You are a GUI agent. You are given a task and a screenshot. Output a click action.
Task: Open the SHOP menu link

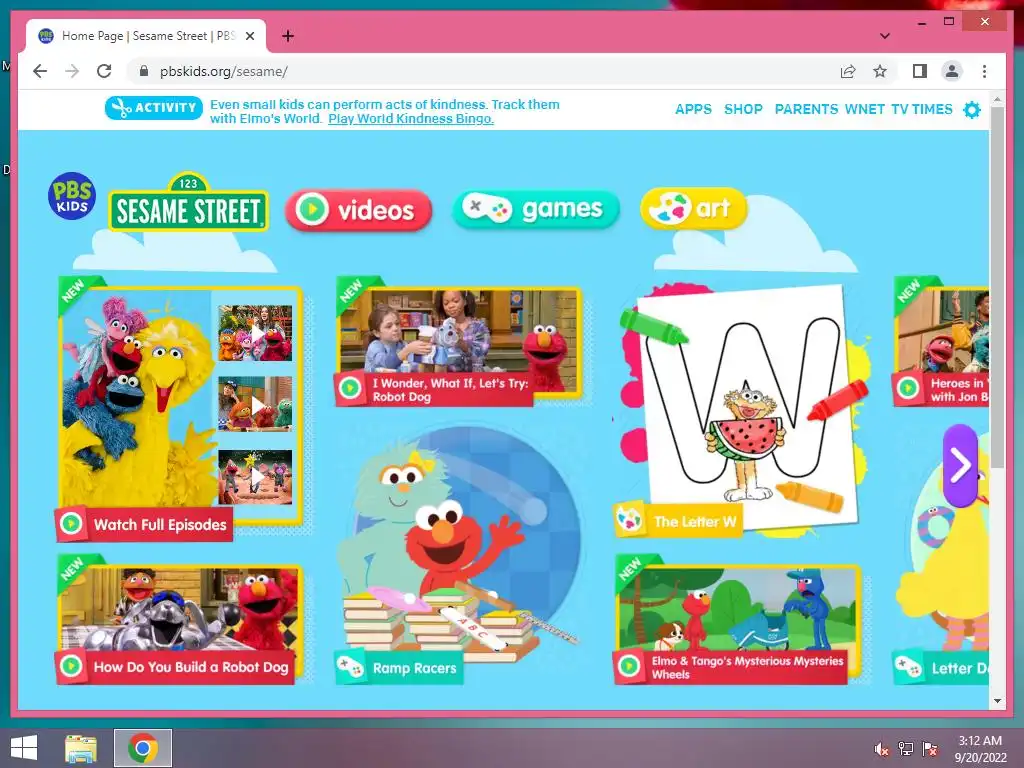click(x=743, y=109)
